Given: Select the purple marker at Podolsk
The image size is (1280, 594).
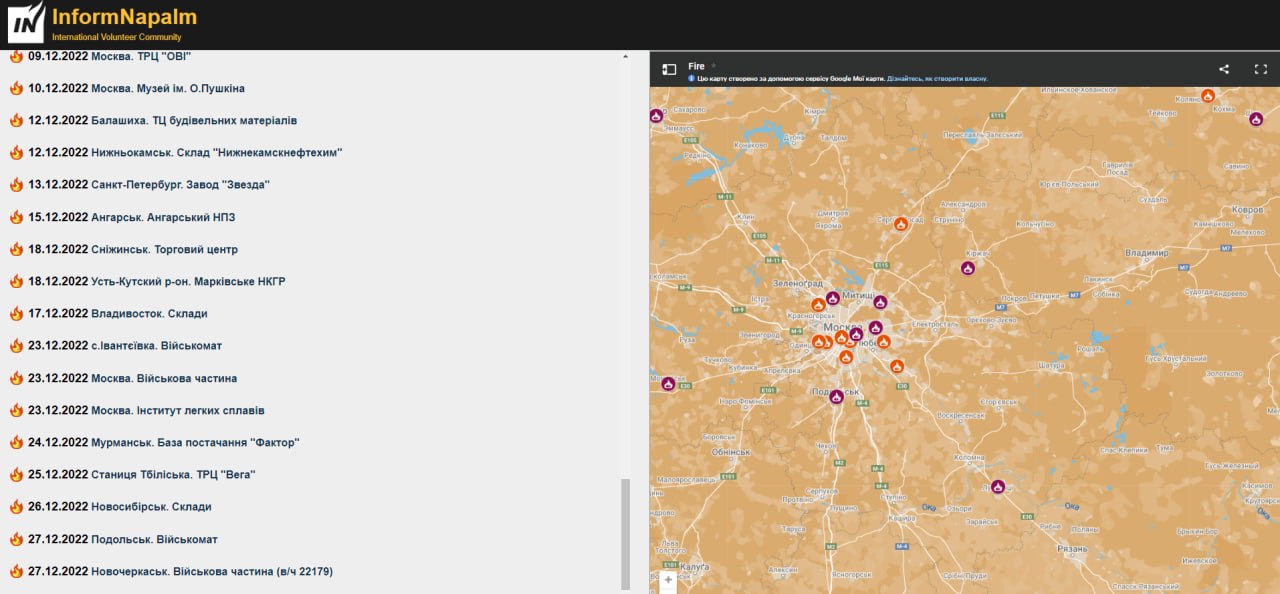Looking at the screenshot, I should (836, 396).
